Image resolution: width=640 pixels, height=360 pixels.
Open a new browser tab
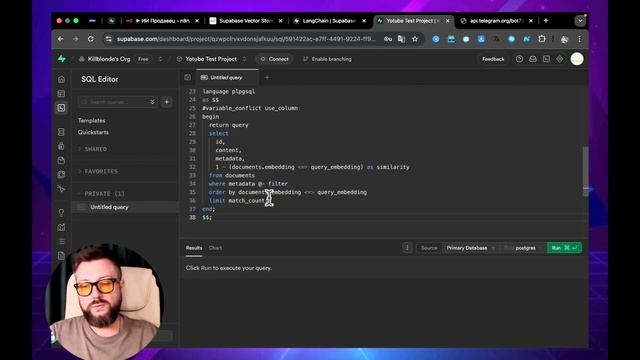pyautogui.click(x=546, y=20)
